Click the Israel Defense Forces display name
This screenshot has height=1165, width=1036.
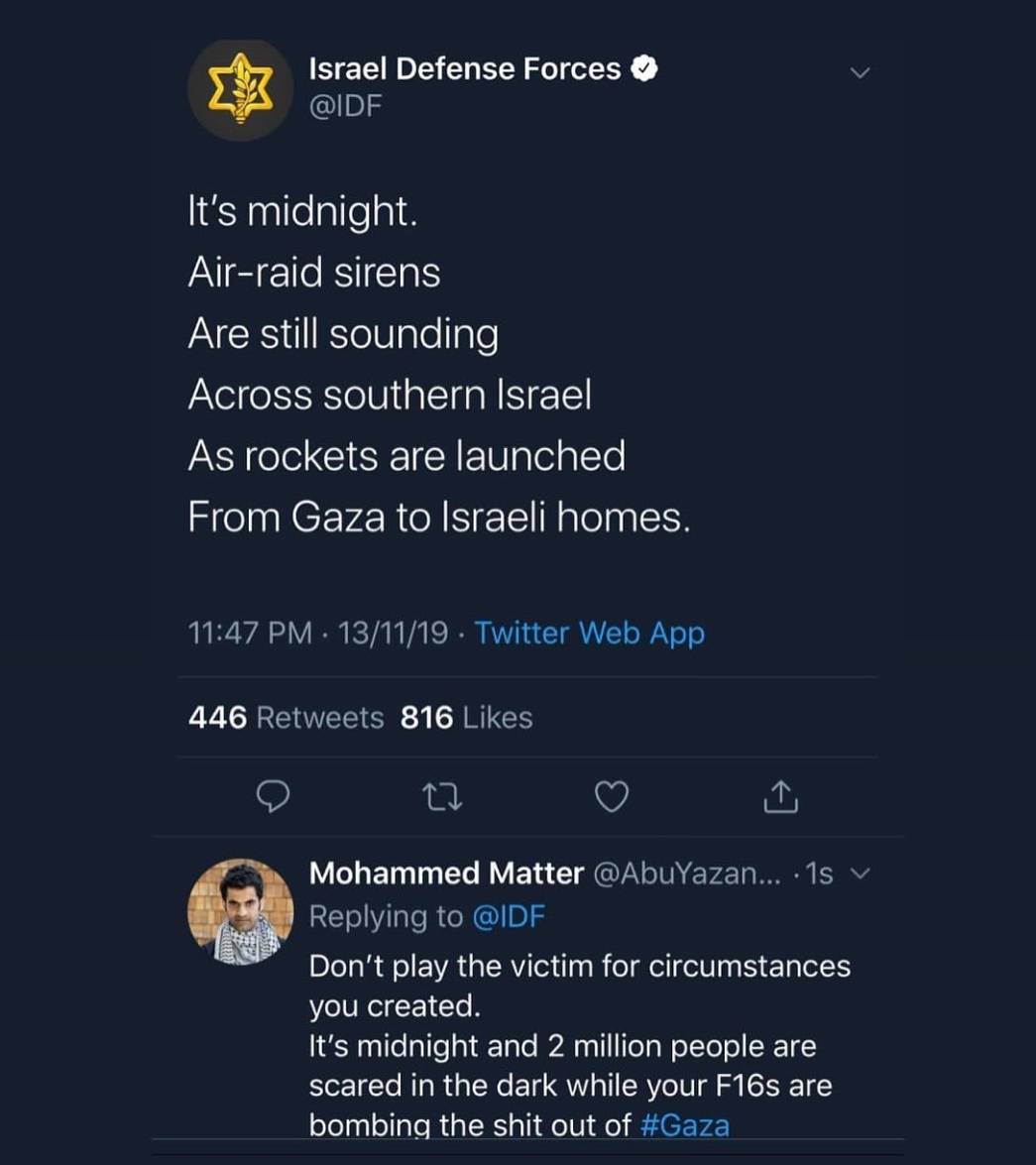tap(468, 67)
